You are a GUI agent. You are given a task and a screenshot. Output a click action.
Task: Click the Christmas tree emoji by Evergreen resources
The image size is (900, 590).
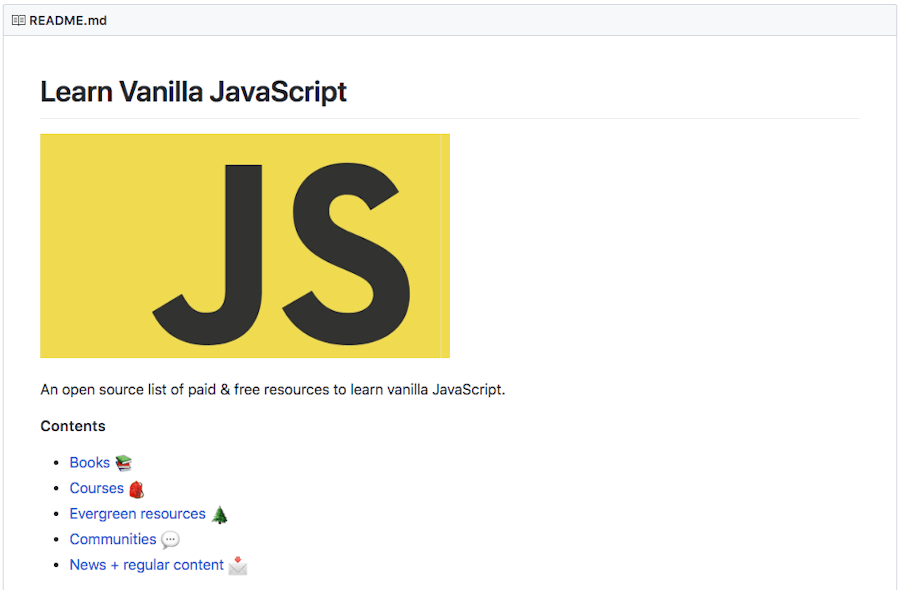tap(218, 513)
